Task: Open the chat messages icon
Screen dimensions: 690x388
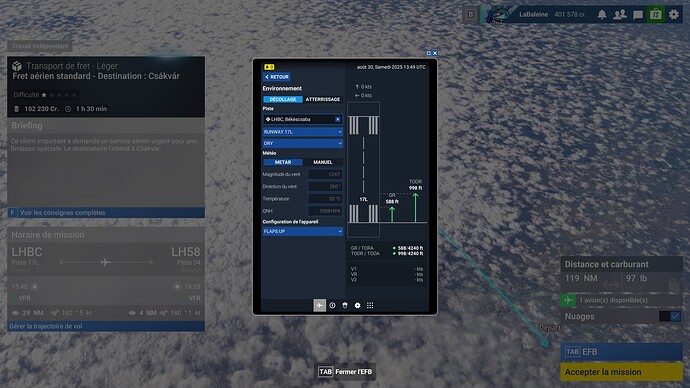Action: pyautogui.click(x=638, y=15)
